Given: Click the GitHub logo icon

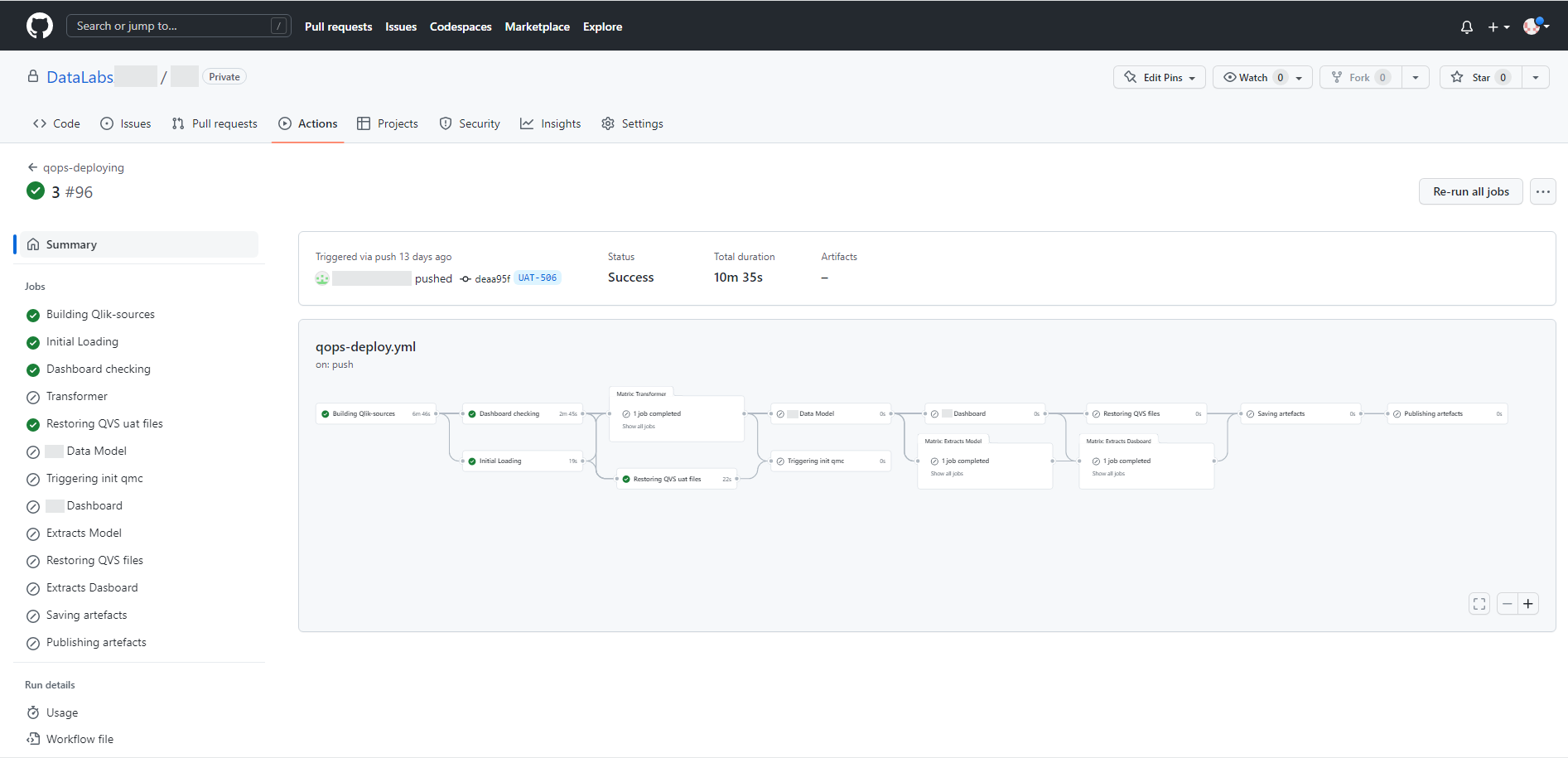Looking at the screenshot, I should coord(39,26).
